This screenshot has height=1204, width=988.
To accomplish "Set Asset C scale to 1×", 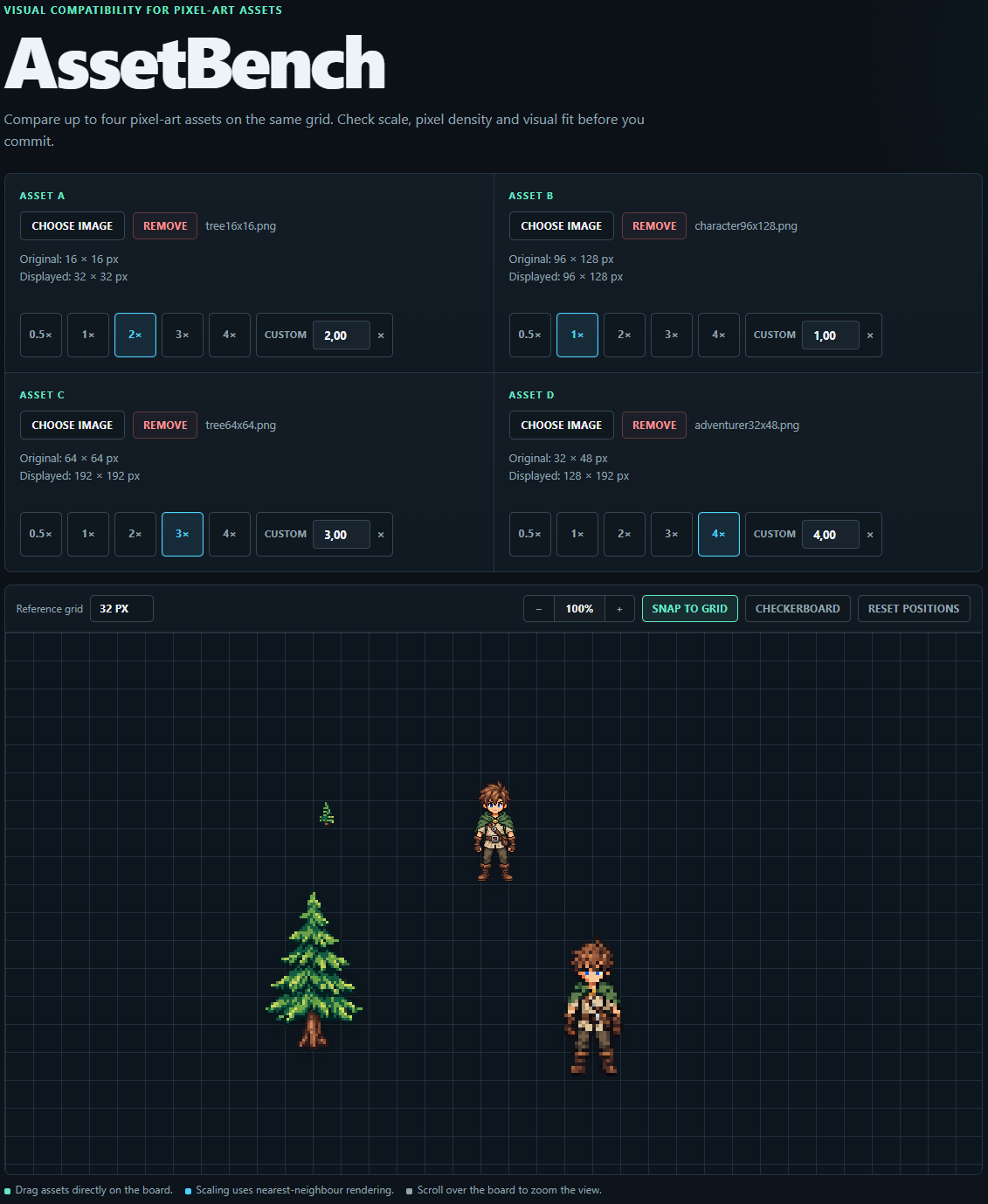I will pyautogui.click(x=88, y=534).
